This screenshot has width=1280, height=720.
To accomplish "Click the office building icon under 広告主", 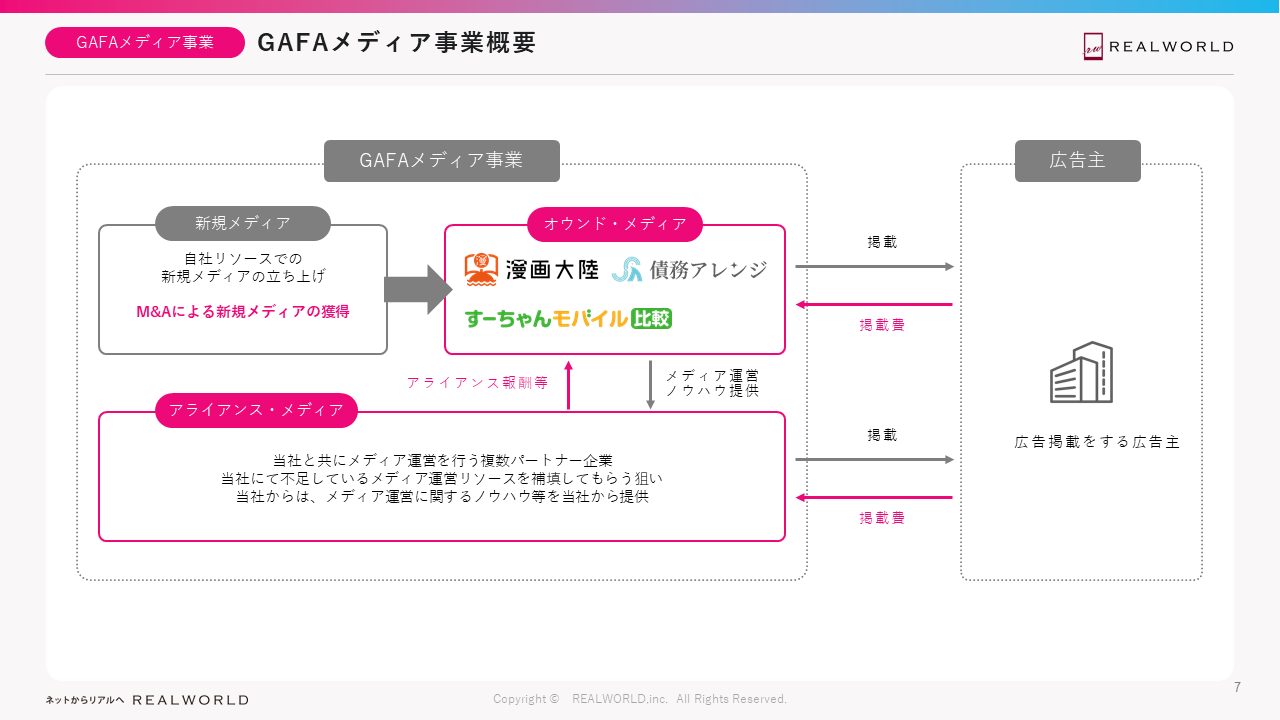I will (x=1081, y=372).
